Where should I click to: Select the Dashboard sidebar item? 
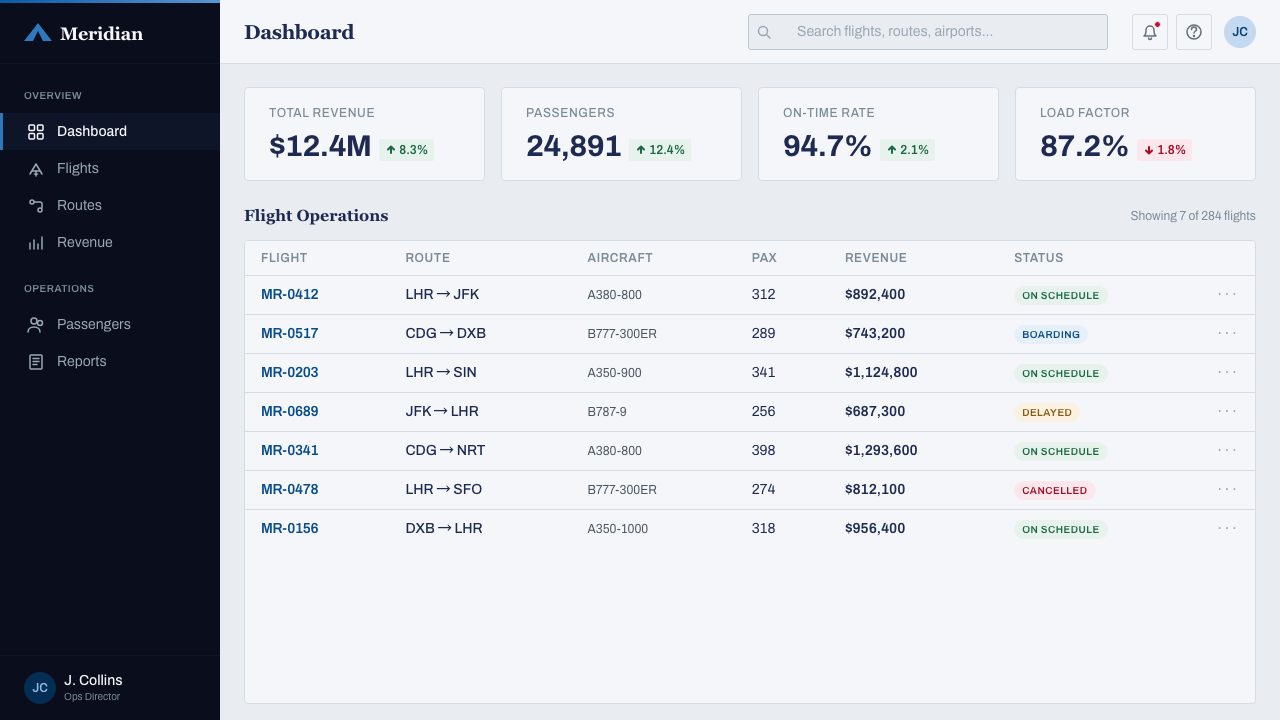point(110,131)
